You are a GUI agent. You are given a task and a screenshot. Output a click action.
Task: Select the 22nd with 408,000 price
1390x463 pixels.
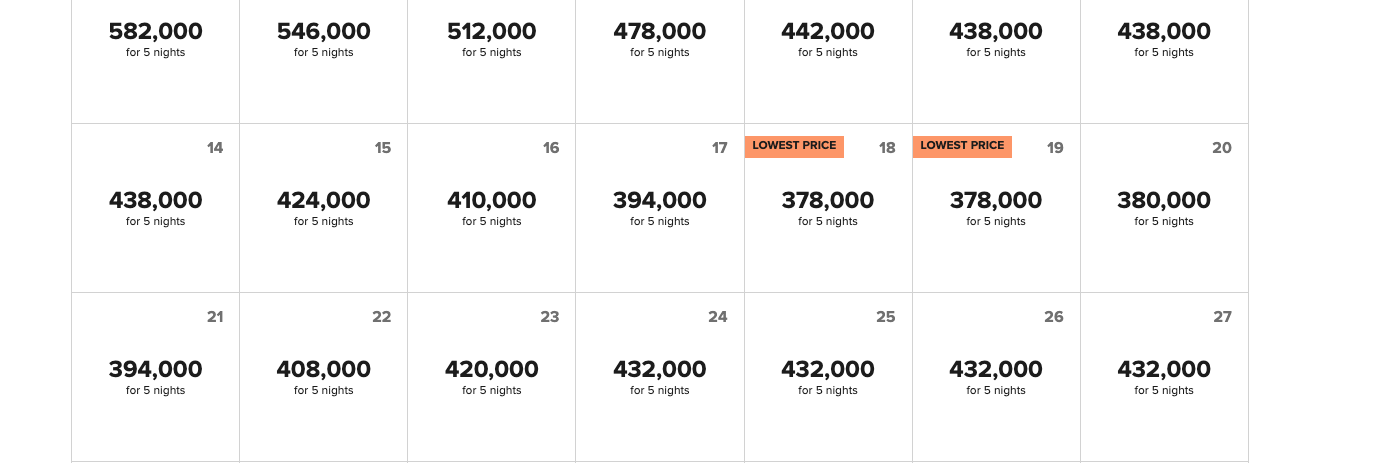pos(324,377)
